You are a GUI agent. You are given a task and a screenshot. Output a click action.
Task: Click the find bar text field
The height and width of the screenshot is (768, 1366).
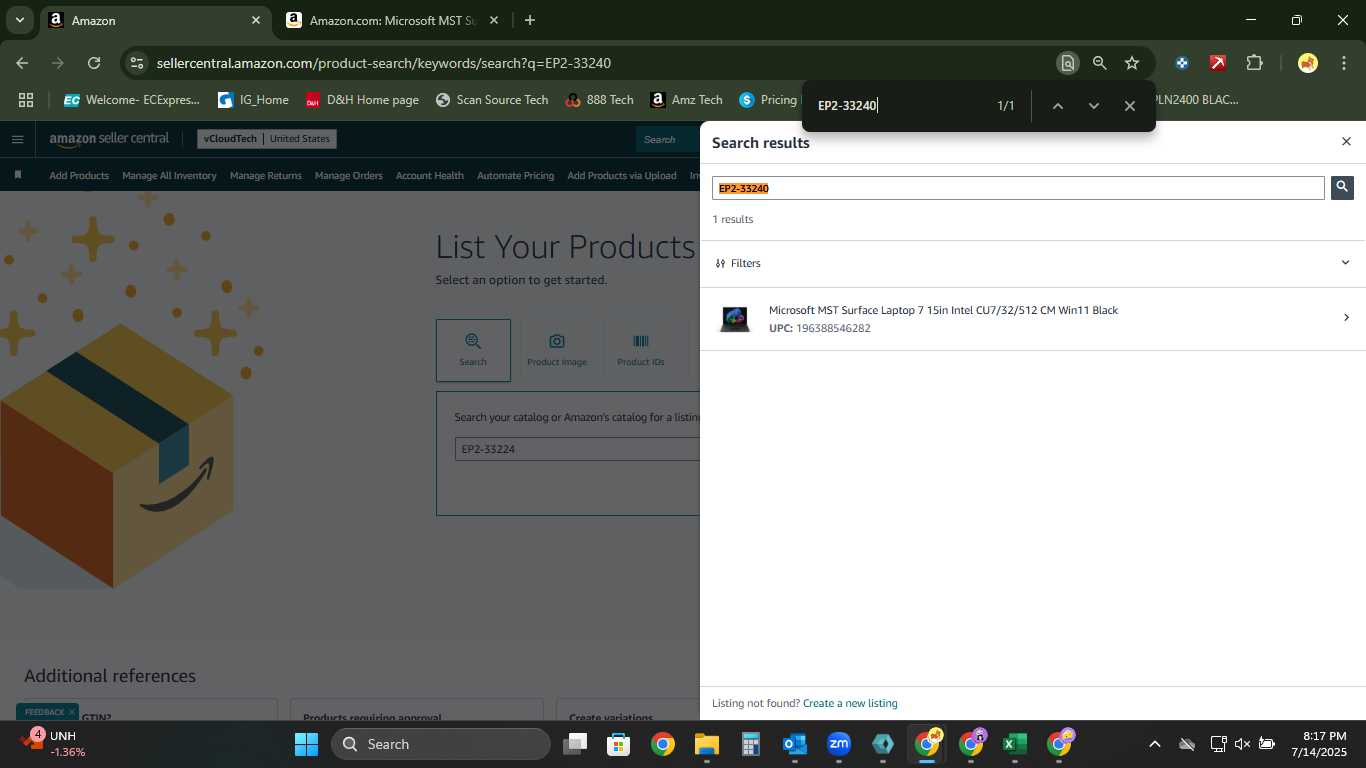coord(900,106)
